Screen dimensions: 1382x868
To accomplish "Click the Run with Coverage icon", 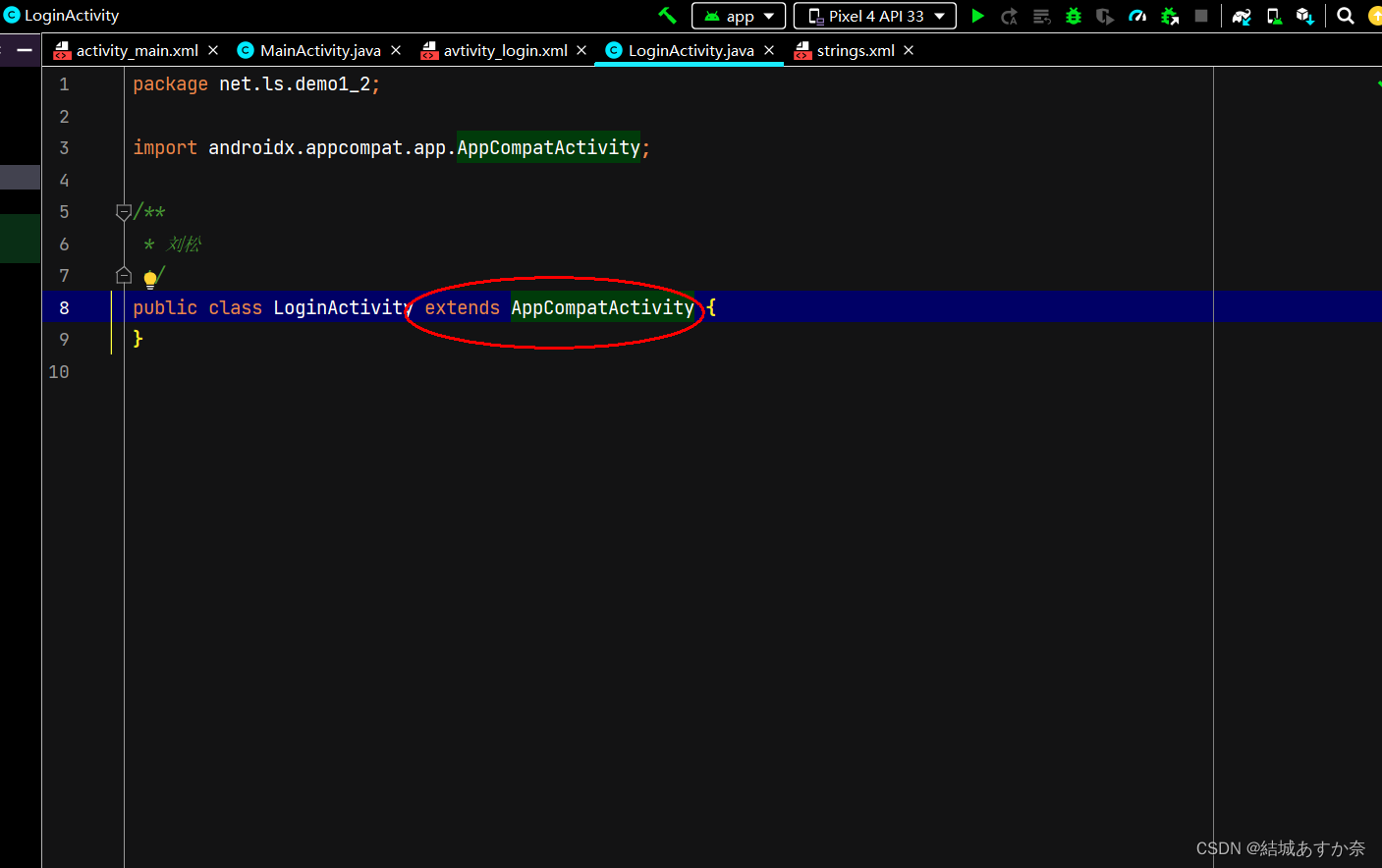I will [x=1105, y=16].
